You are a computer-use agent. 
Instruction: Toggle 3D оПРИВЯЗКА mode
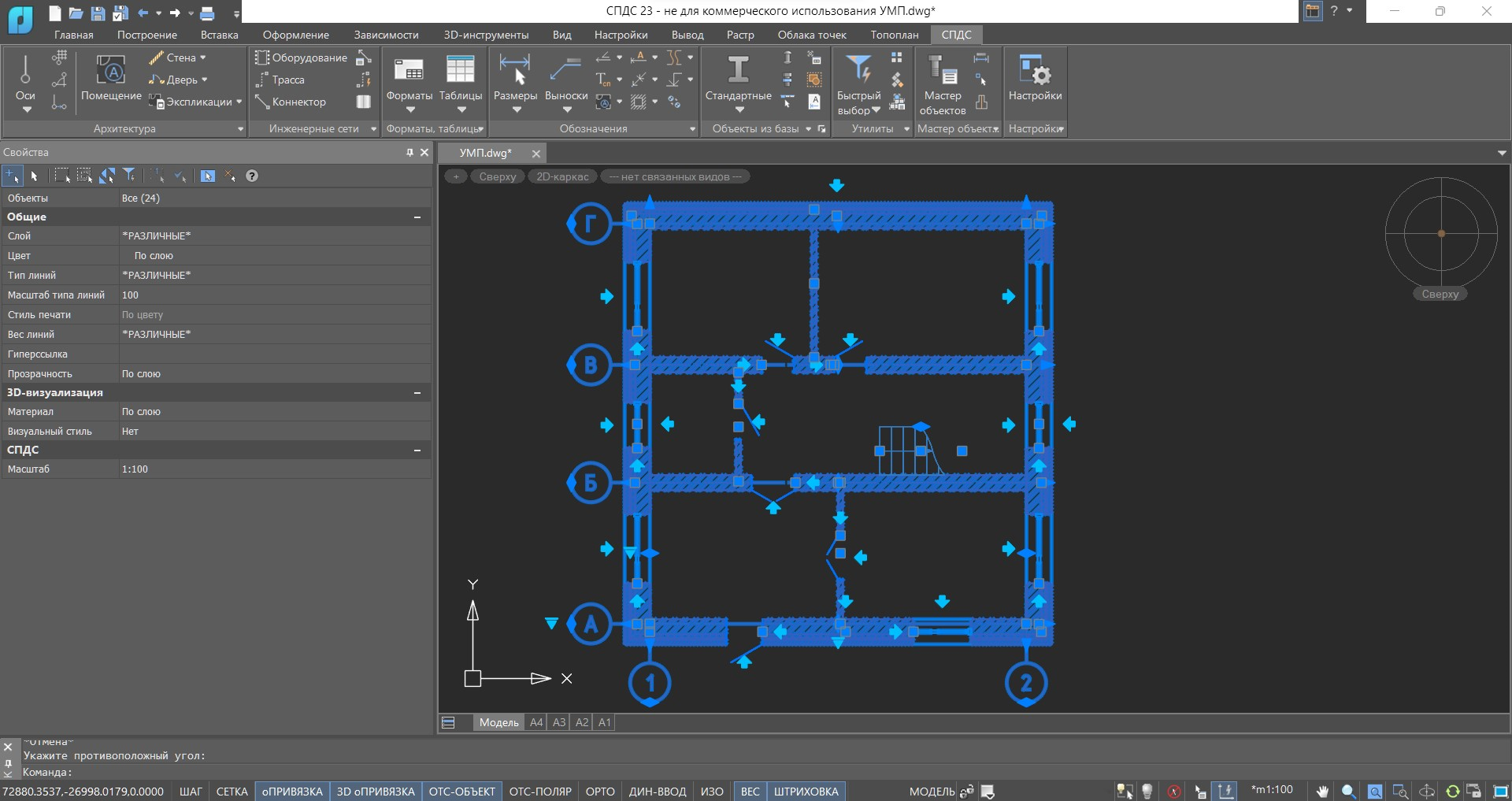click(x=376, y=792)
